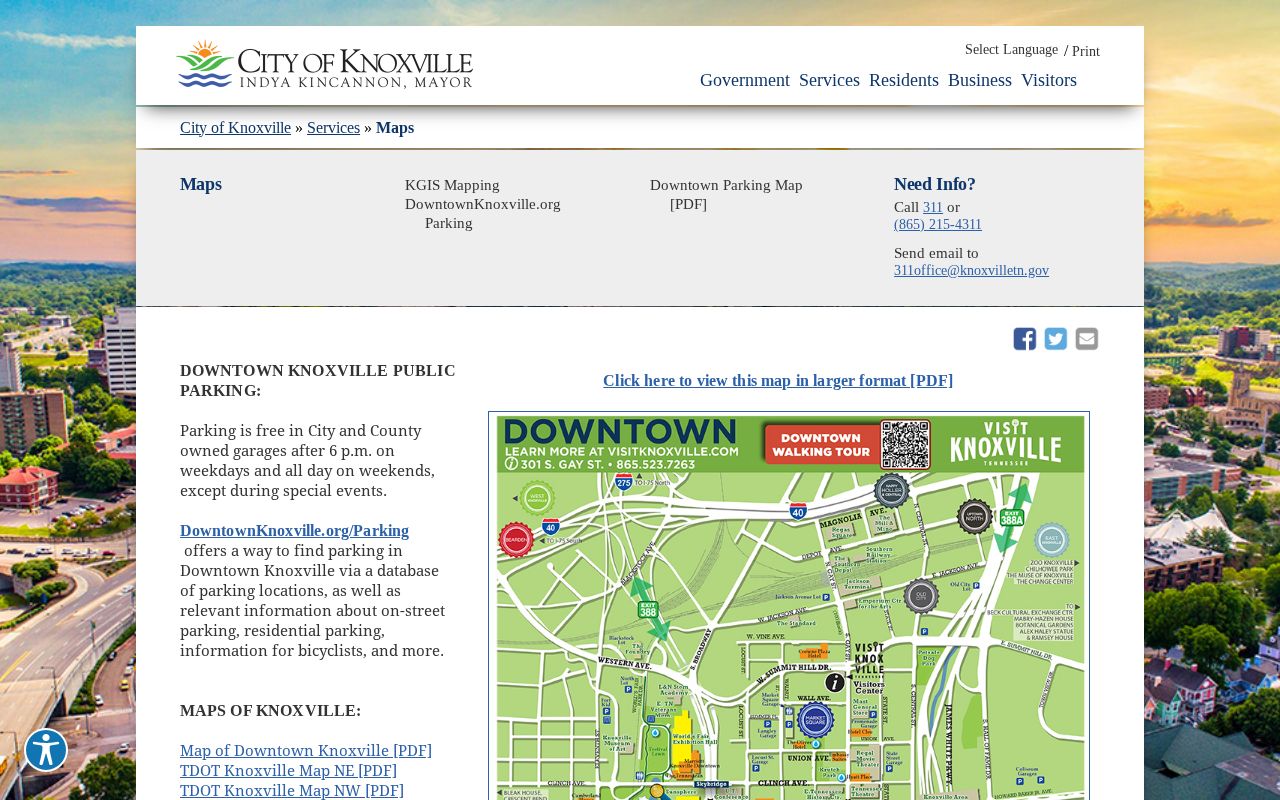The width and height of the screenshot is (1280, 800).
Task: Click DOWNTOWN KNOXVILLE PUBLIC PARKING heading
Action: click(318, 381)
